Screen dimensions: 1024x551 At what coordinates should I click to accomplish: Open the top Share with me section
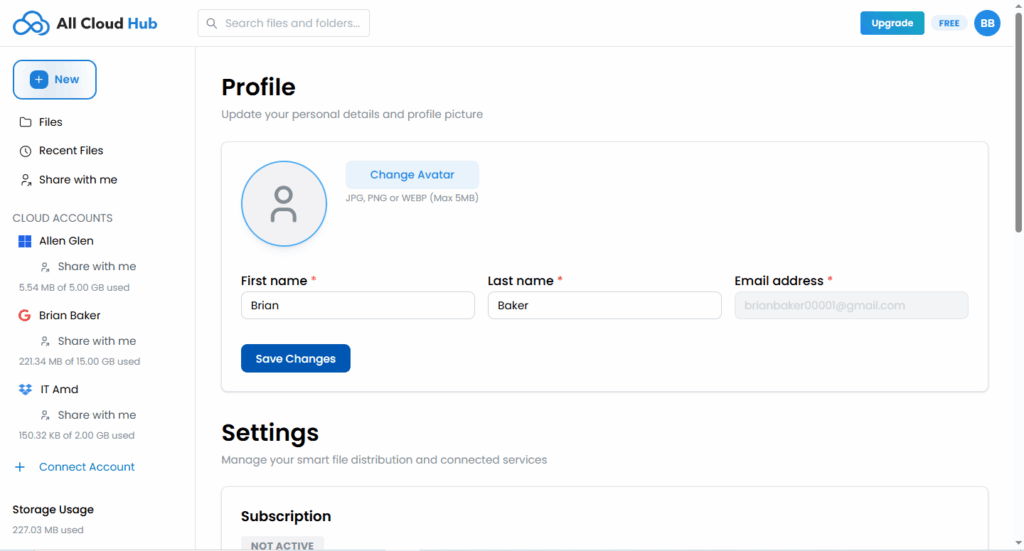78,180
